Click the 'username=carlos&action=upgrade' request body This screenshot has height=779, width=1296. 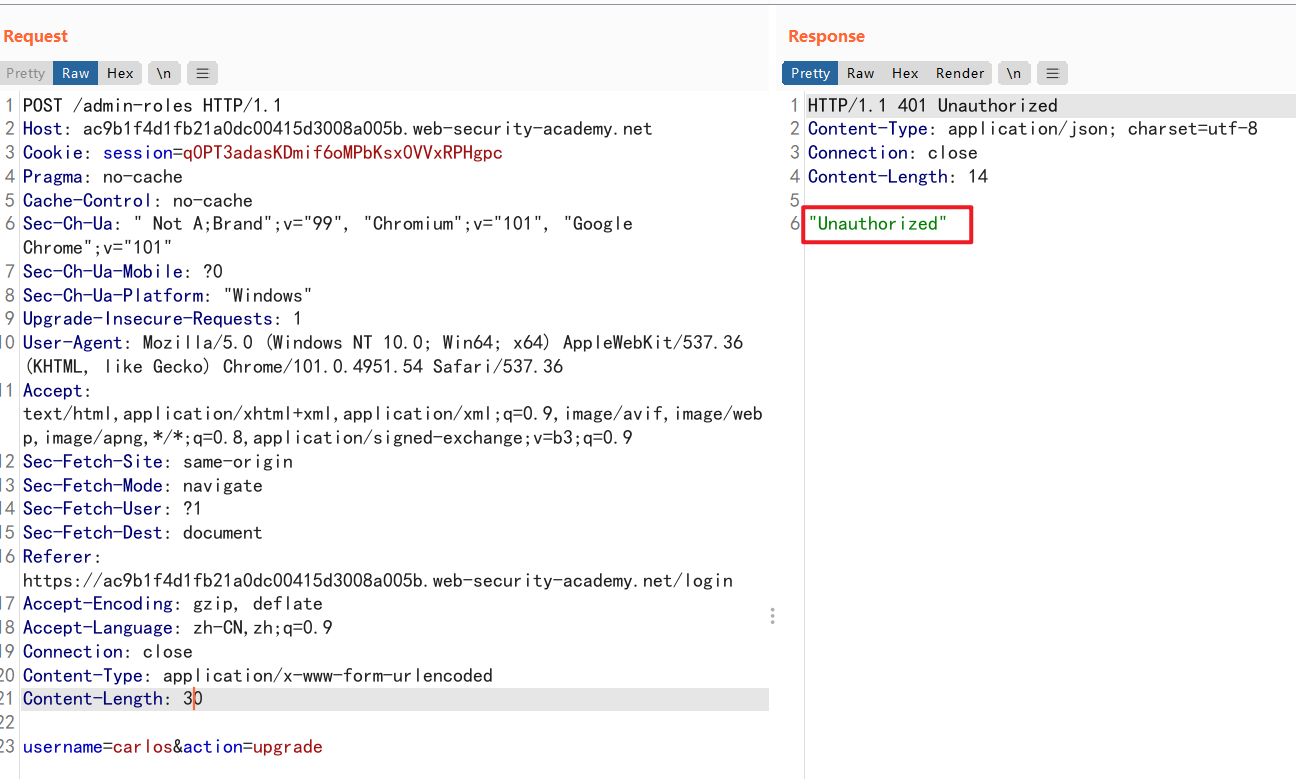point(173,746)
